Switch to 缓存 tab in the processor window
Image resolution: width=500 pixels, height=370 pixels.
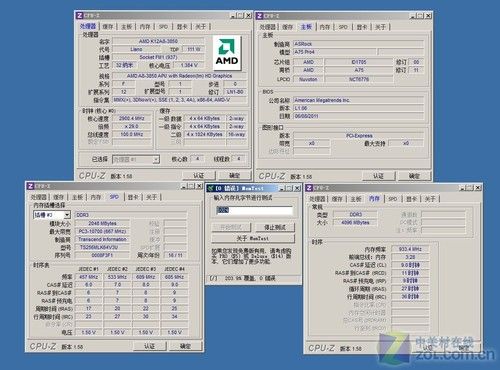coord(108,27)
